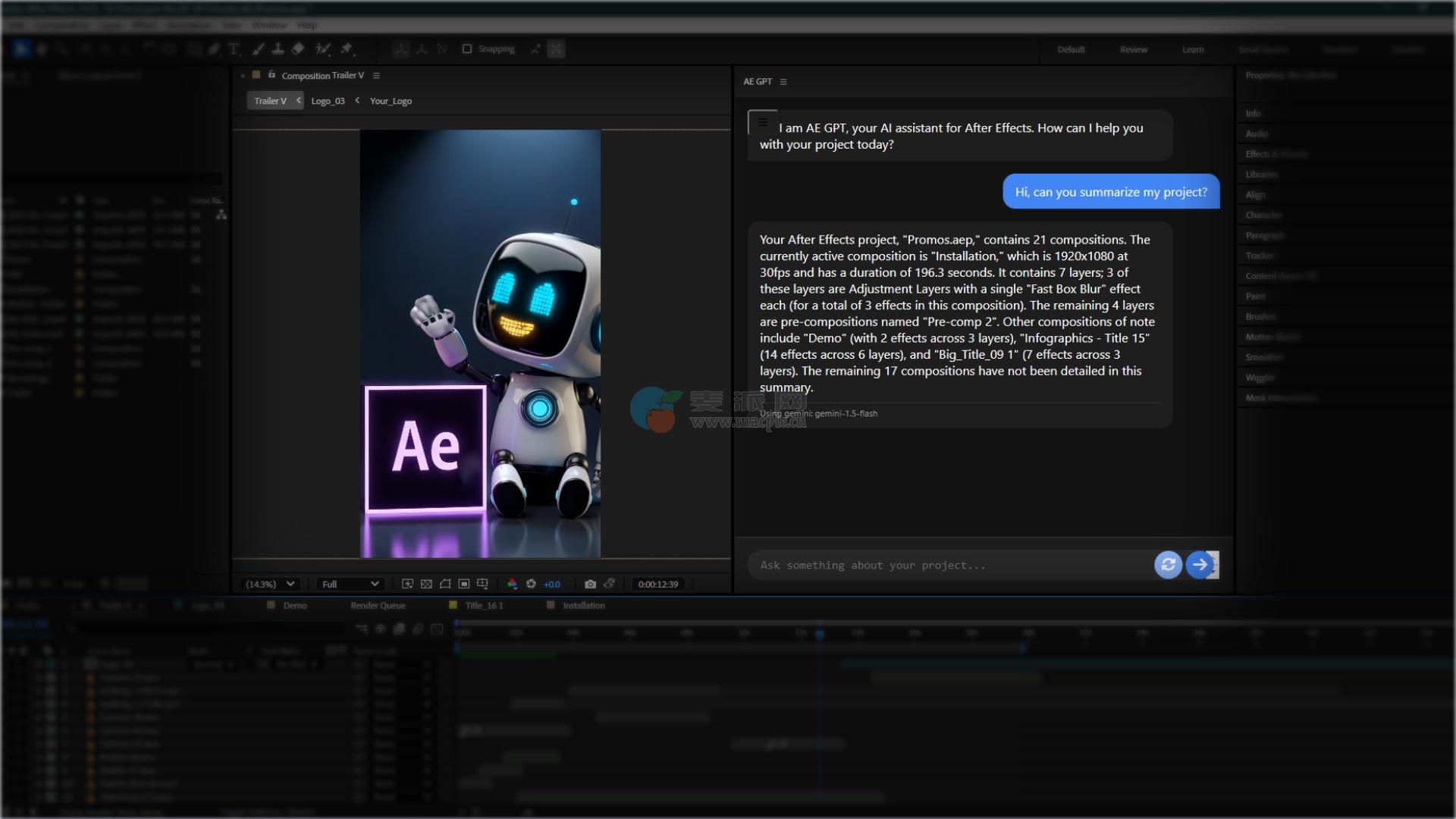Expand the Info panel
The height and width of the screenshot is (819, 1456).
tap(1253, 114)
